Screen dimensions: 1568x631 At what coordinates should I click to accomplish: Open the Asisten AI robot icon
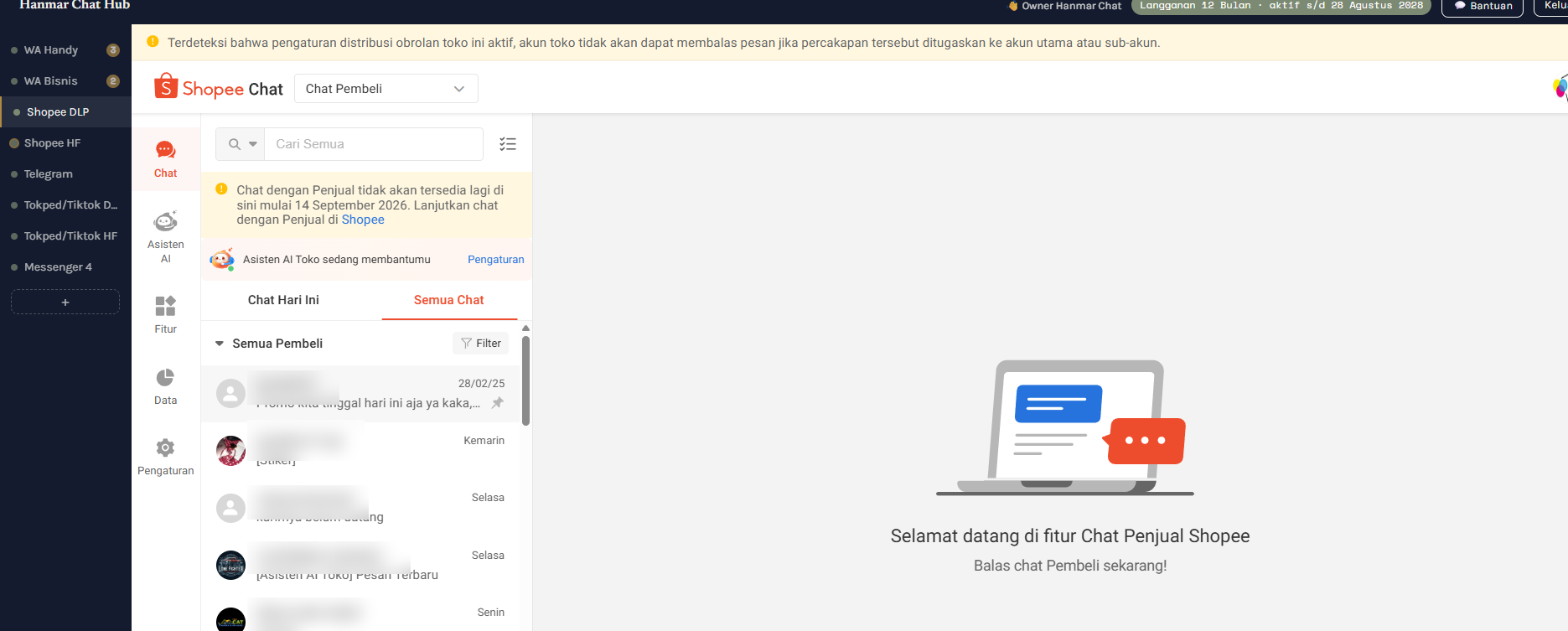166,221
